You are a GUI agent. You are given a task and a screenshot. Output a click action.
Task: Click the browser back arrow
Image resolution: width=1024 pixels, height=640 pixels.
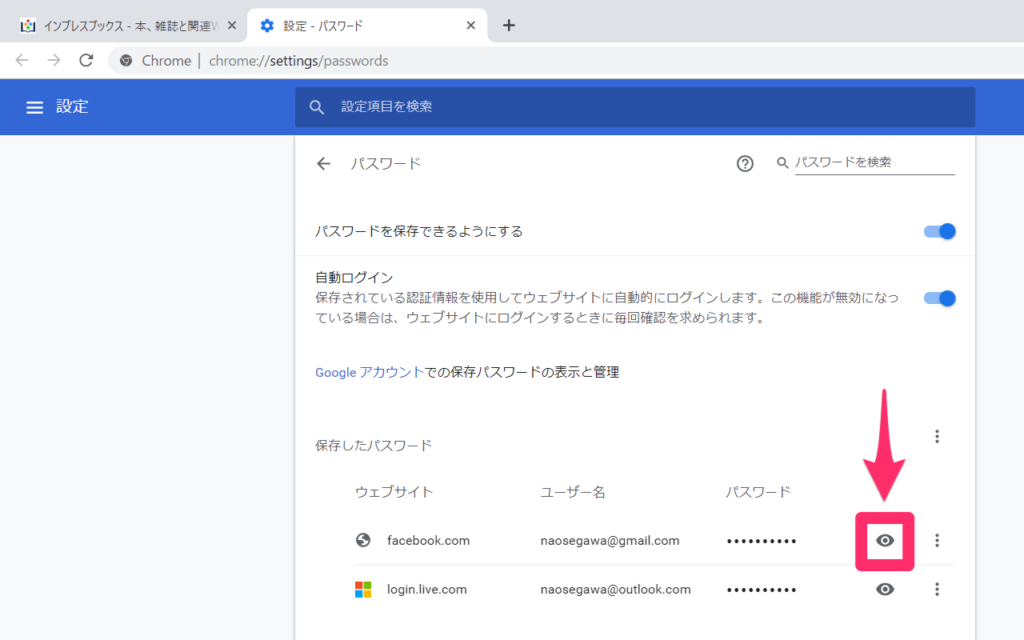(x=22, y=61)
